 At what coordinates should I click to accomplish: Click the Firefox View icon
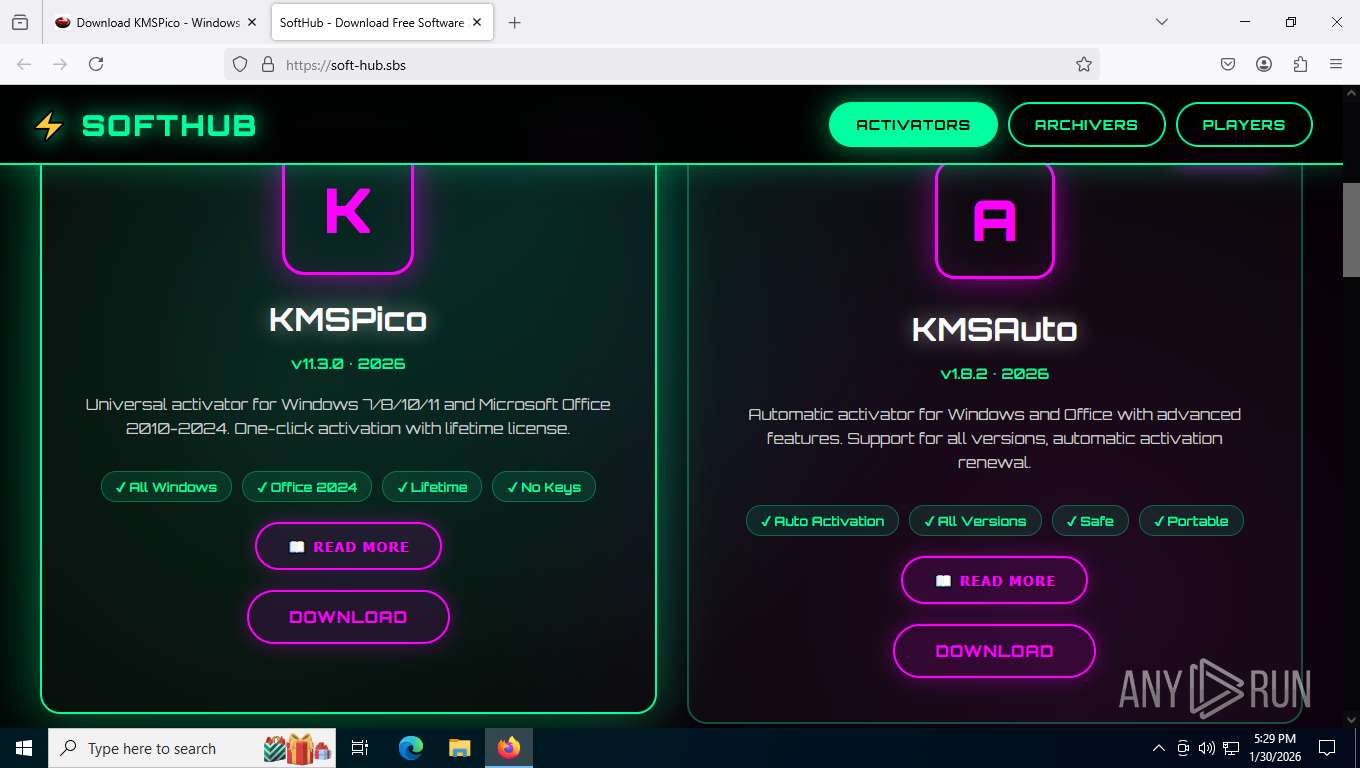20,22
